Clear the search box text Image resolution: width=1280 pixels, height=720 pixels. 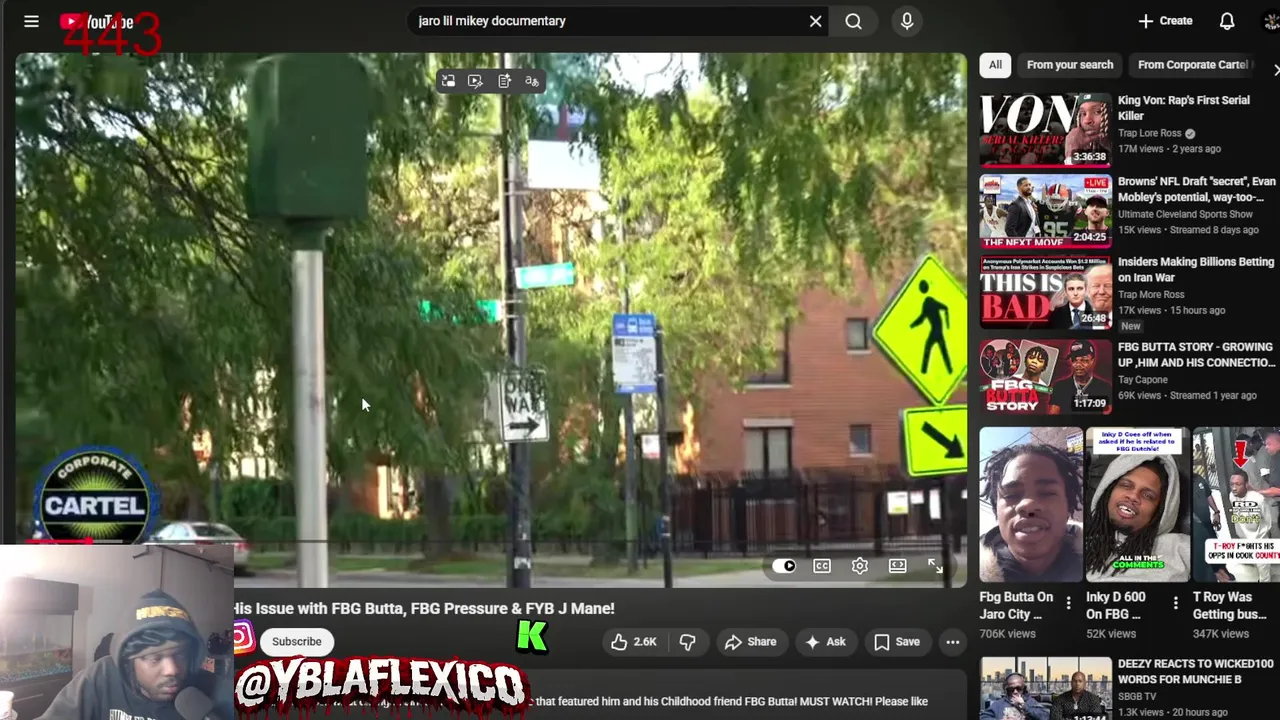click(815, 21)
